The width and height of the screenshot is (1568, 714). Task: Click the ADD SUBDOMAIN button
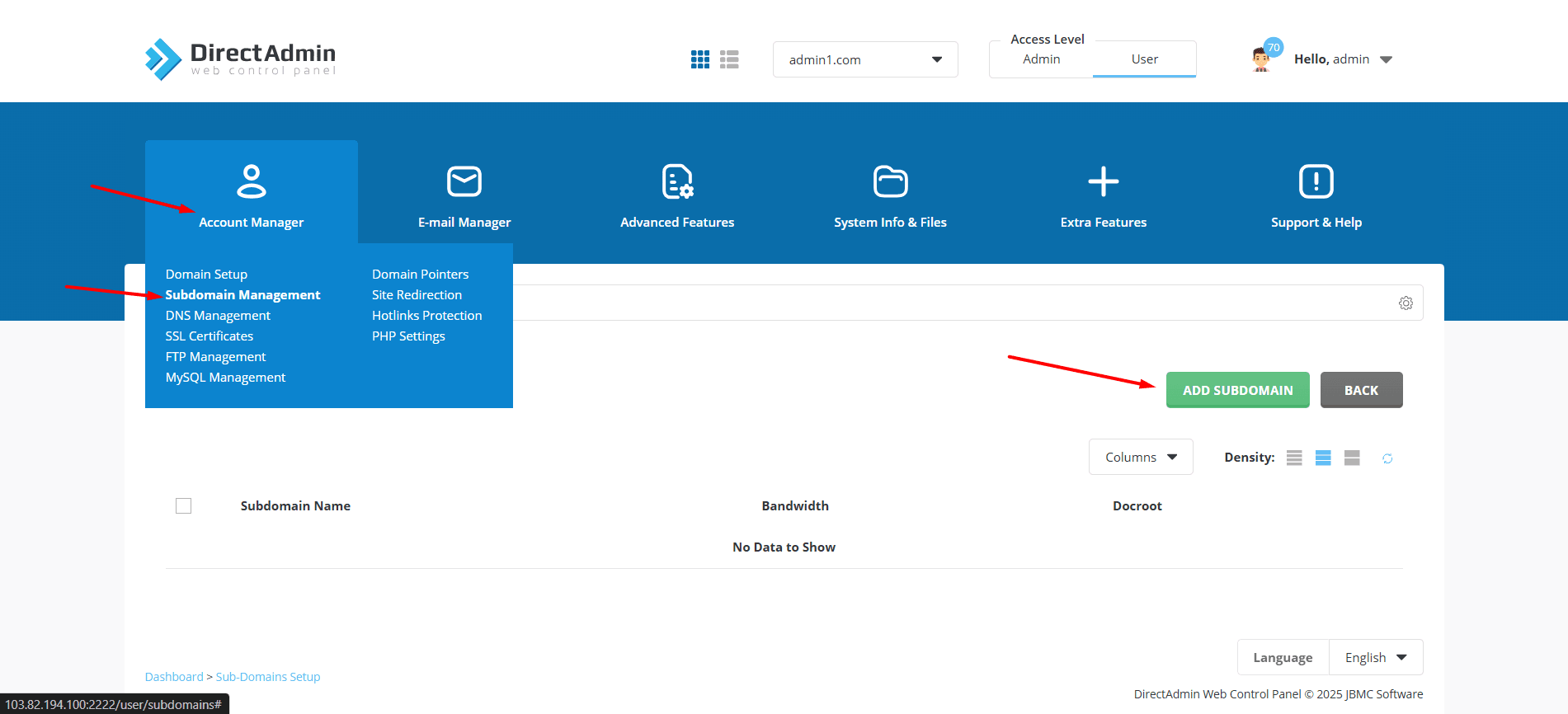[x=1237, y=390]
